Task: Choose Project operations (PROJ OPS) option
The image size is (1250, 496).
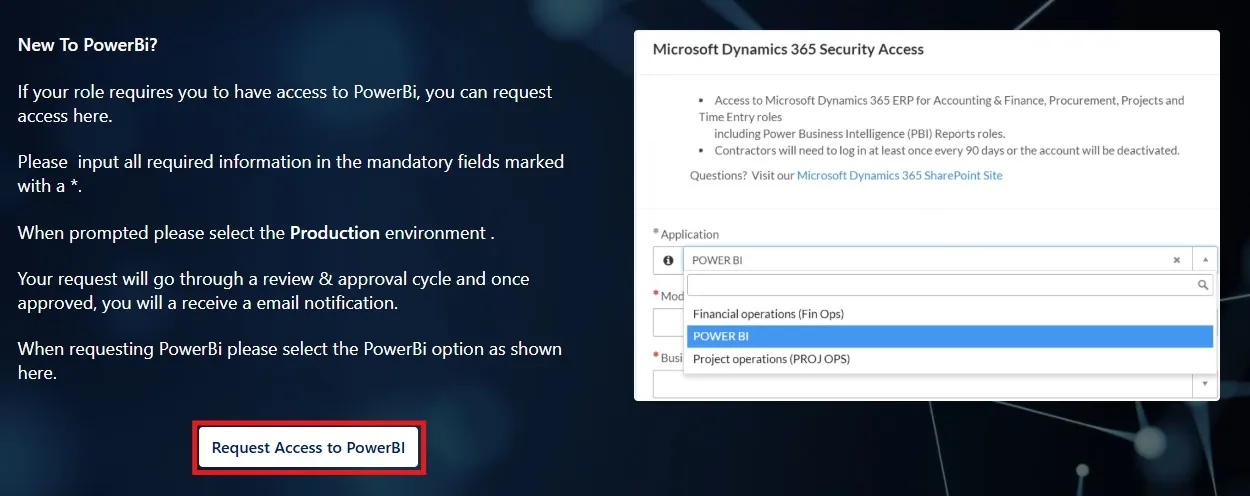Action: [x=949, y=359]
